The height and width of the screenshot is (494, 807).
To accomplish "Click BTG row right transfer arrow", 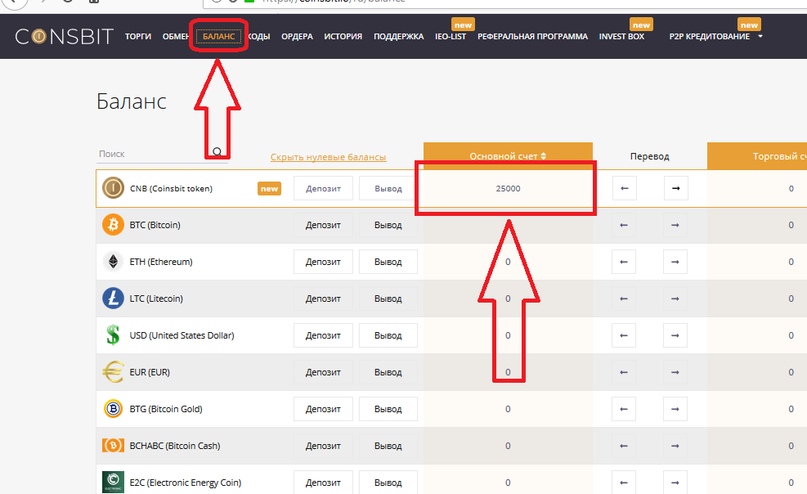I will point(675,409).
